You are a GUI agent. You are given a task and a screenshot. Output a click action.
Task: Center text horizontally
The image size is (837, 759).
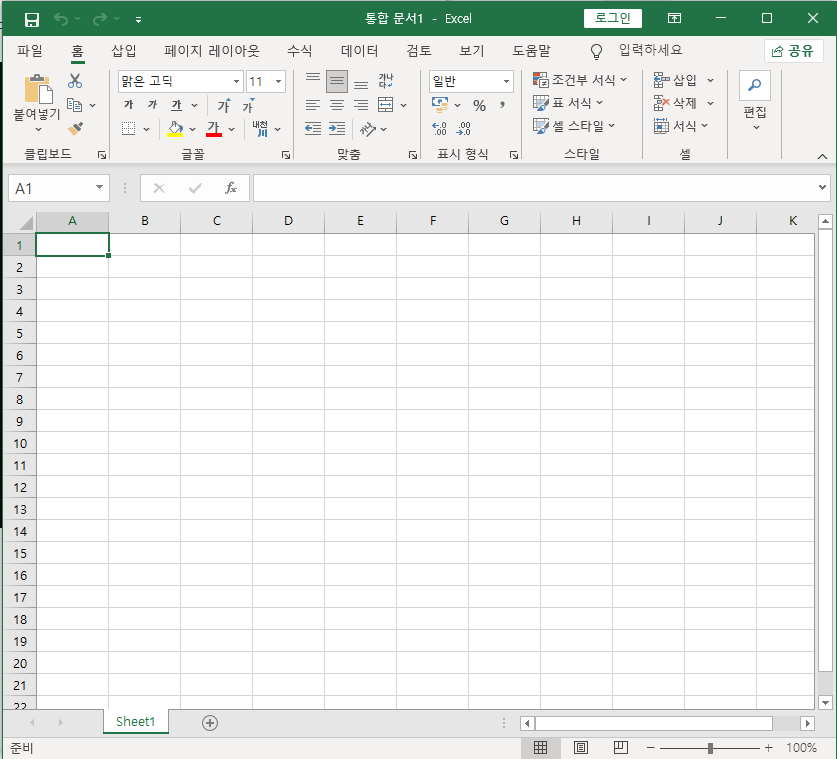(337, 105)
